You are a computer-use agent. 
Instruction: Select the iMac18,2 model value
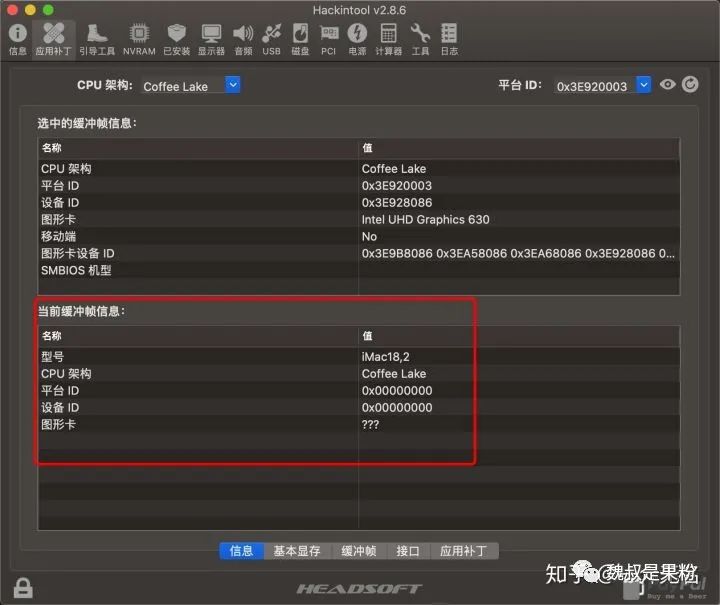click(385, 357)
